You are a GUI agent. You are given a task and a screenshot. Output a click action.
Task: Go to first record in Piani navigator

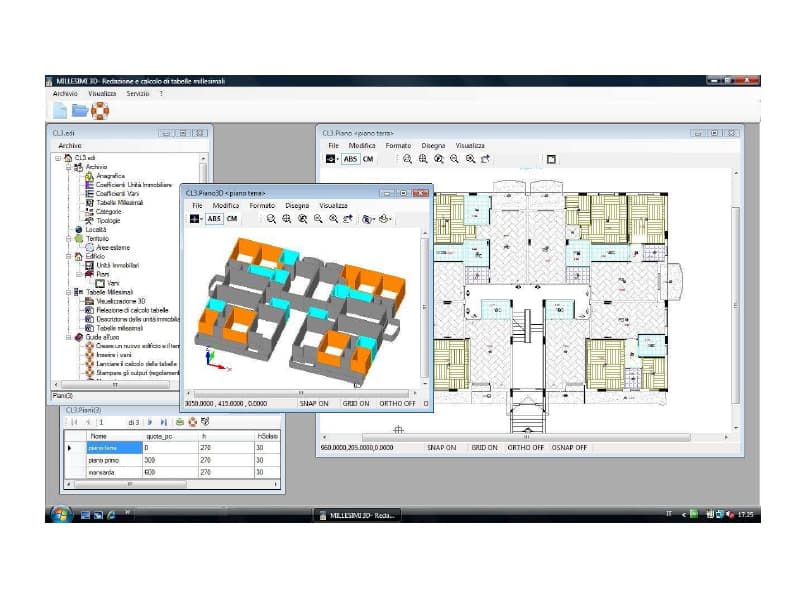click(74, 422)
